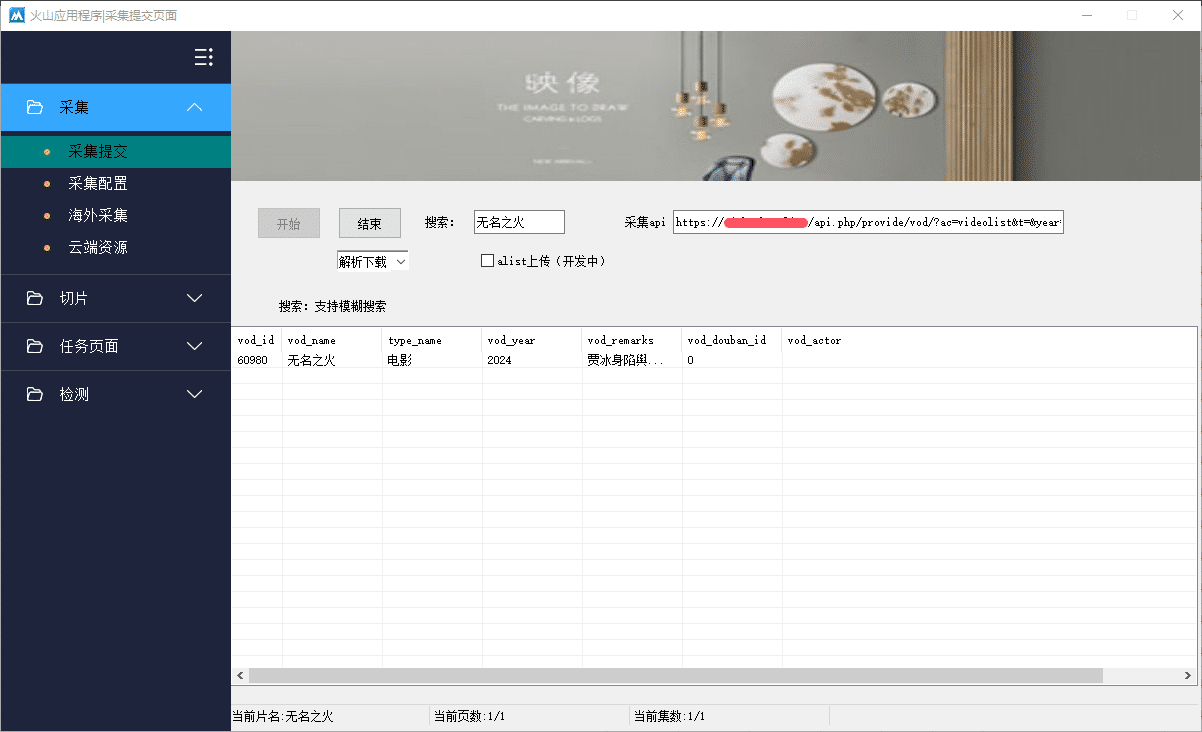
Task: Click the folder icon beside 切片
Action: pyautogui.click(x=35, y=298)
